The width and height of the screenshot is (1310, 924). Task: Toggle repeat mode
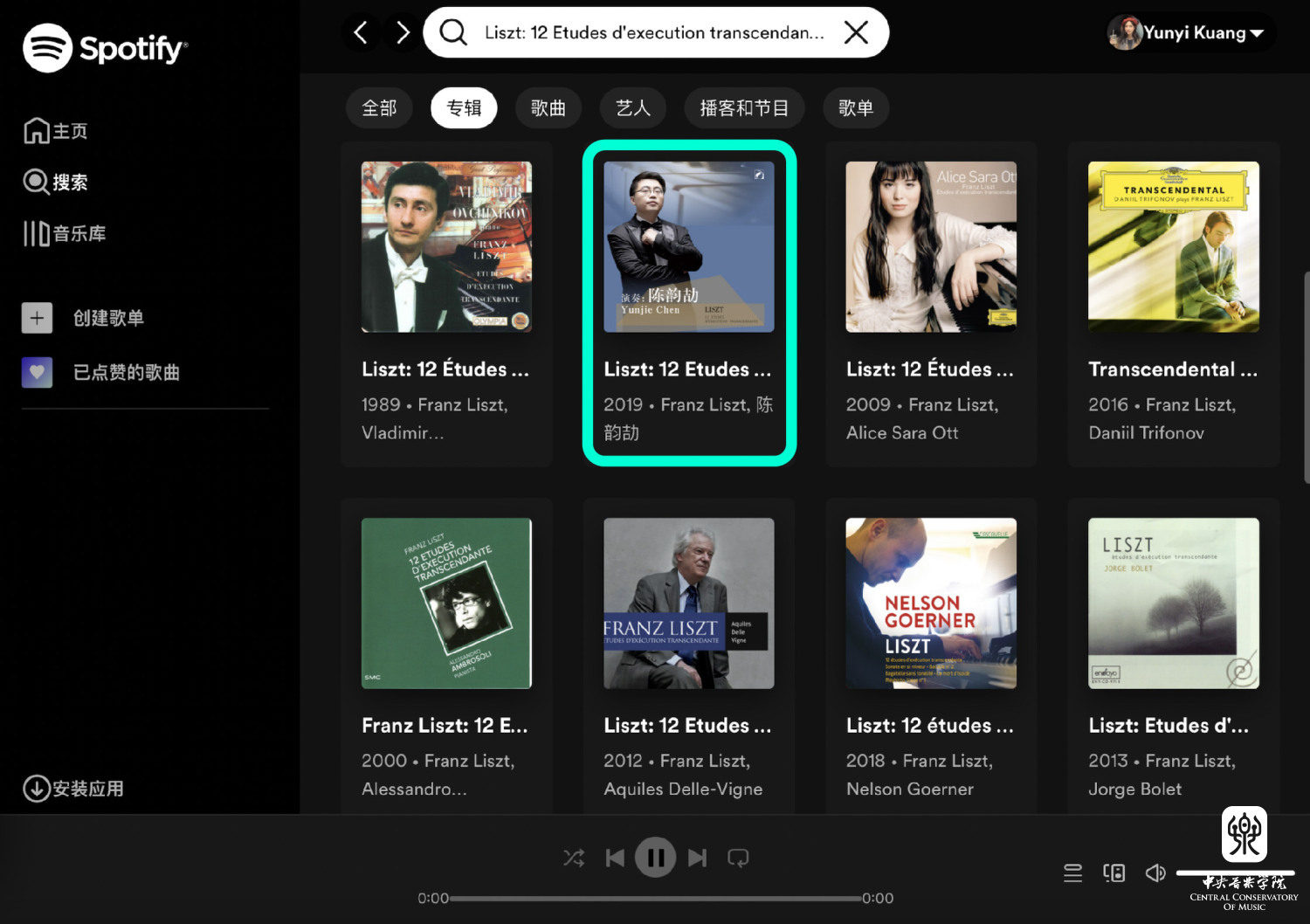738,858
